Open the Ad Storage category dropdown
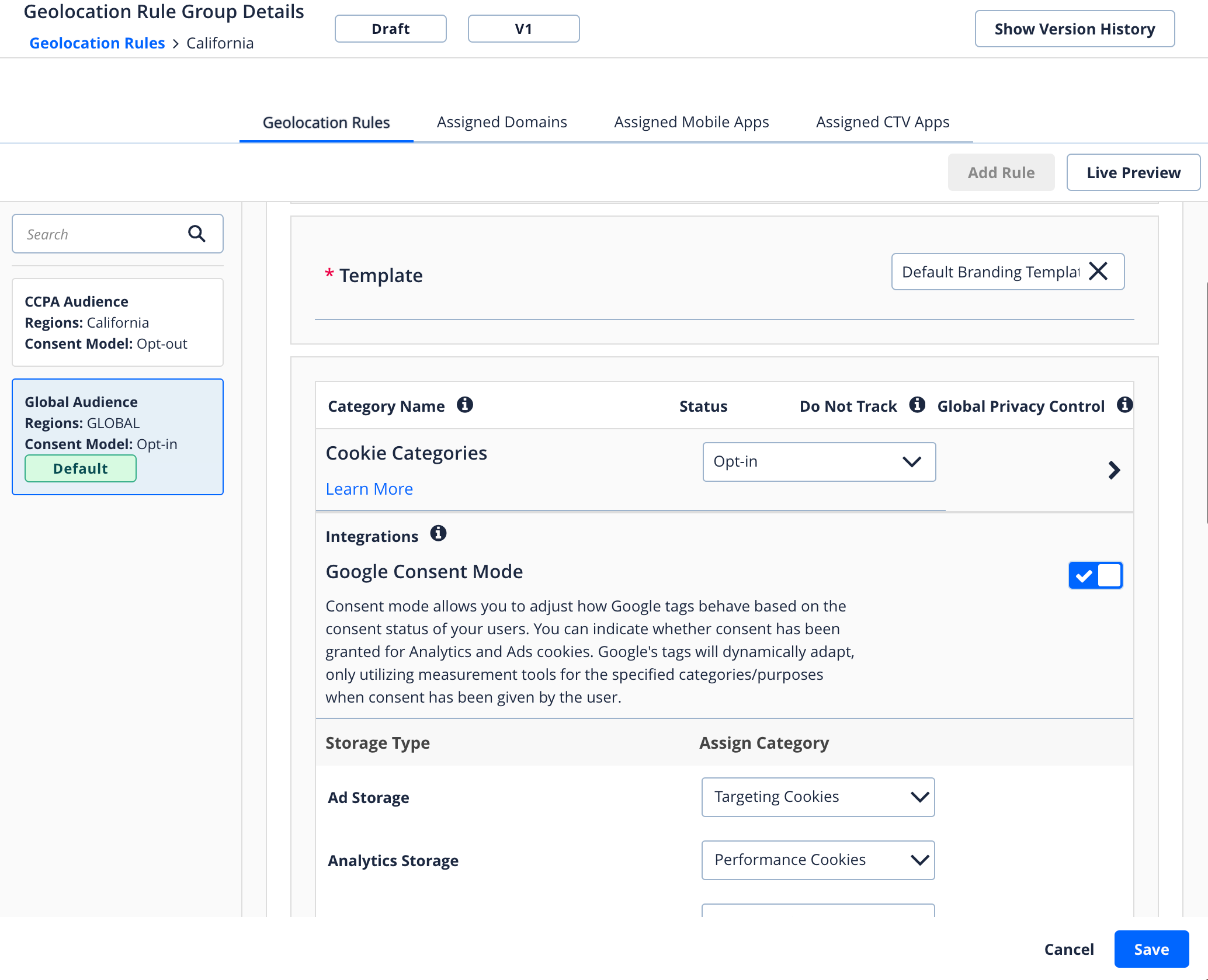The image size is (1208, 980). tap(818, 797)
